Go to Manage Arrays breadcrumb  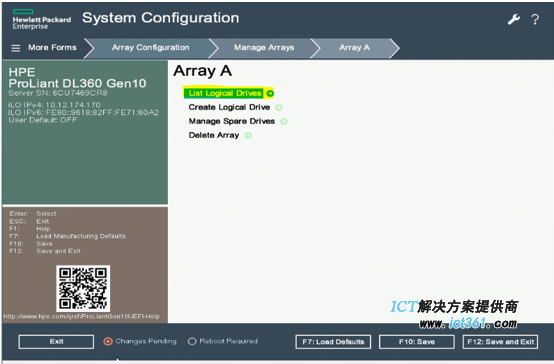[264, 48]
